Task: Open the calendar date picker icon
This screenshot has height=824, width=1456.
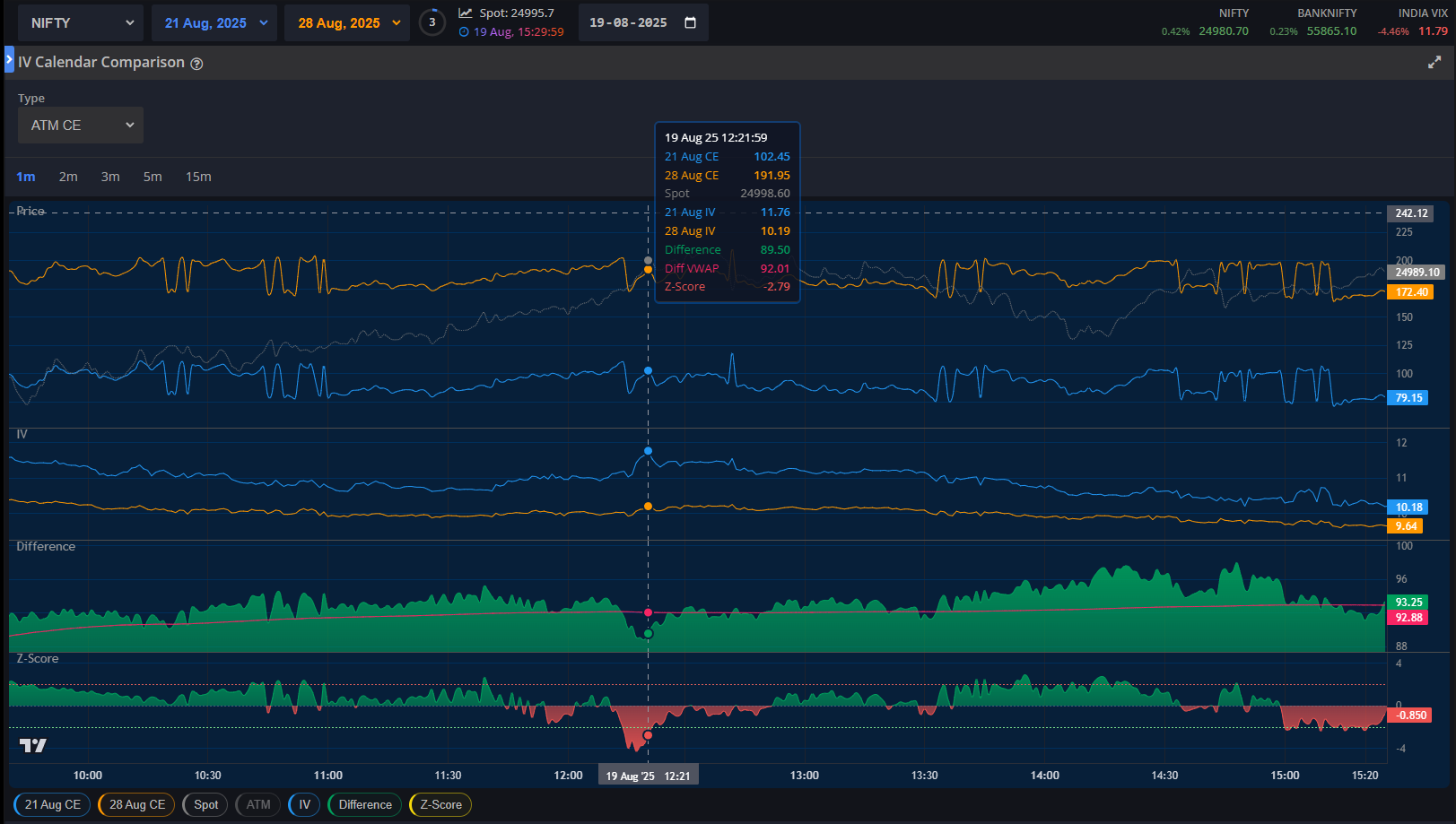Action: pos(690,22)
